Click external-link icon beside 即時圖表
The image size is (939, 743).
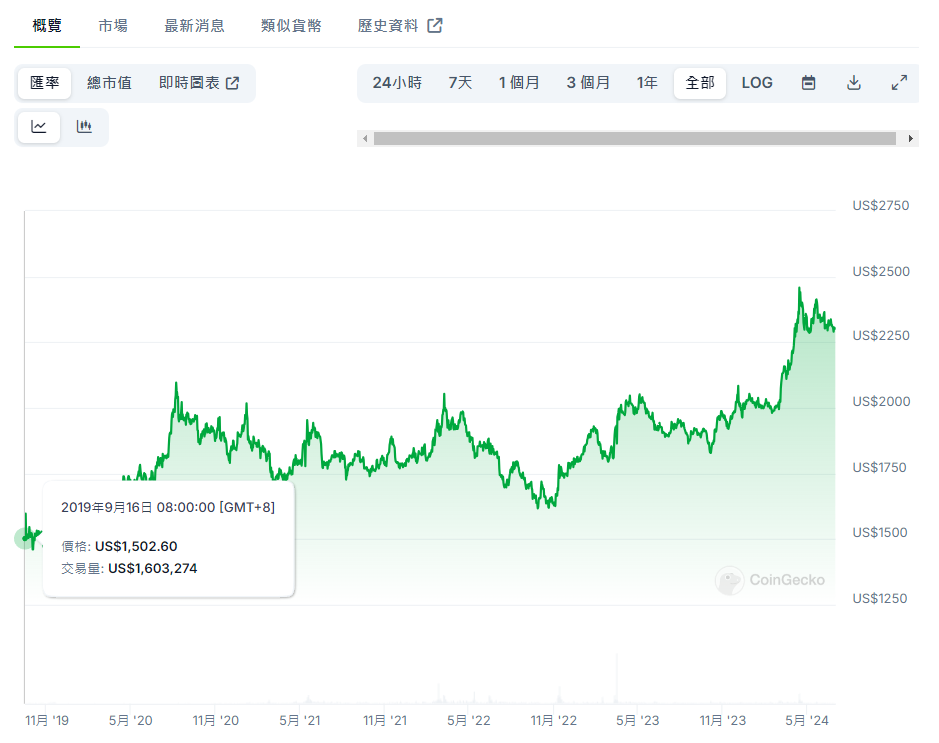[232, 83]
